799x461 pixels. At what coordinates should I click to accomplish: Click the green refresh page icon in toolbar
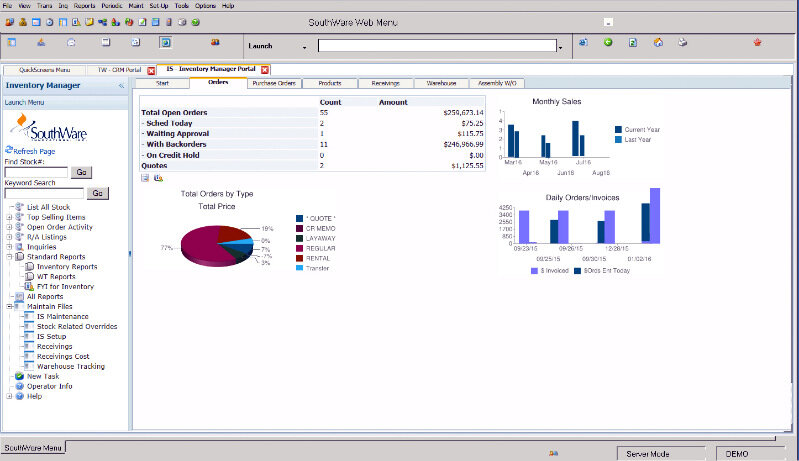tap(633, 43)
